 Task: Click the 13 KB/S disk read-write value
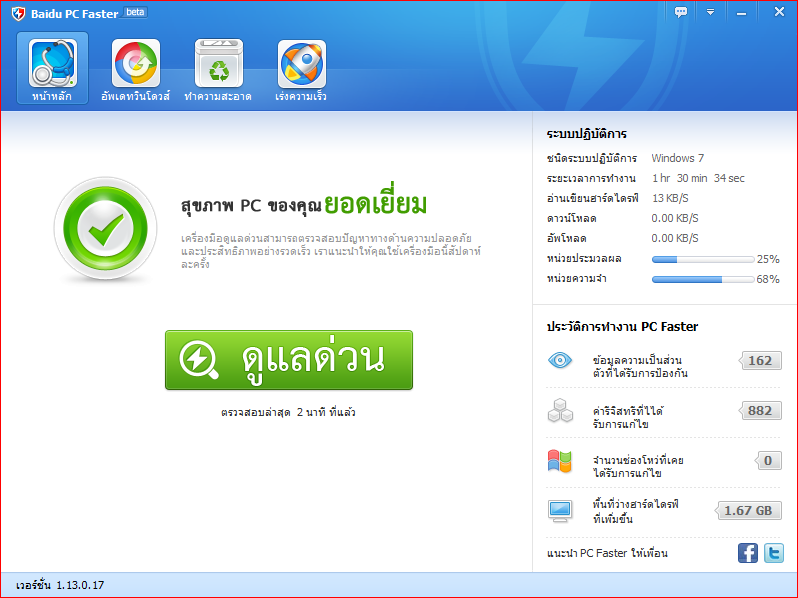tap(670, 198)
